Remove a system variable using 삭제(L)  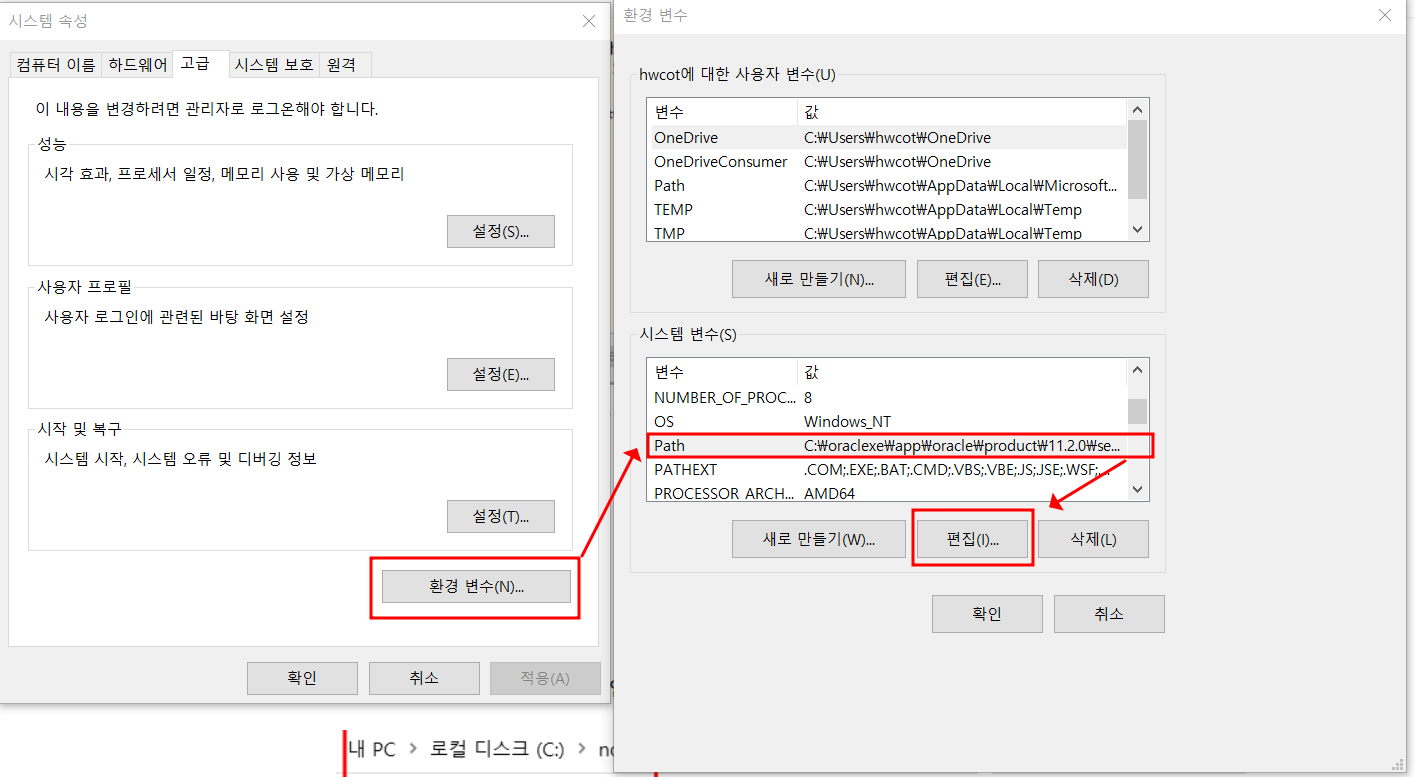pyautogui.click(x=1092, y=538)
